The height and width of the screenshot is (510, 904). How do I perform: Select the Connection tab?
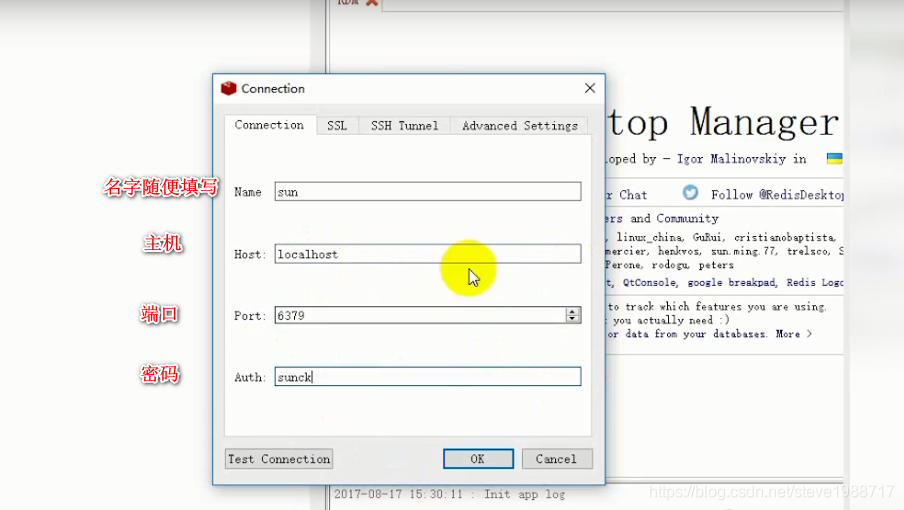[269, 125]
